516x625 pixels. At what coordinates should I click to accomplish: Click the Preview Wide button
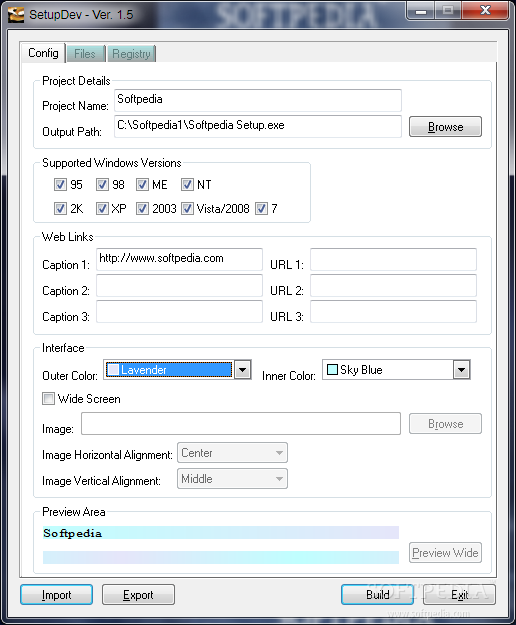445,553
